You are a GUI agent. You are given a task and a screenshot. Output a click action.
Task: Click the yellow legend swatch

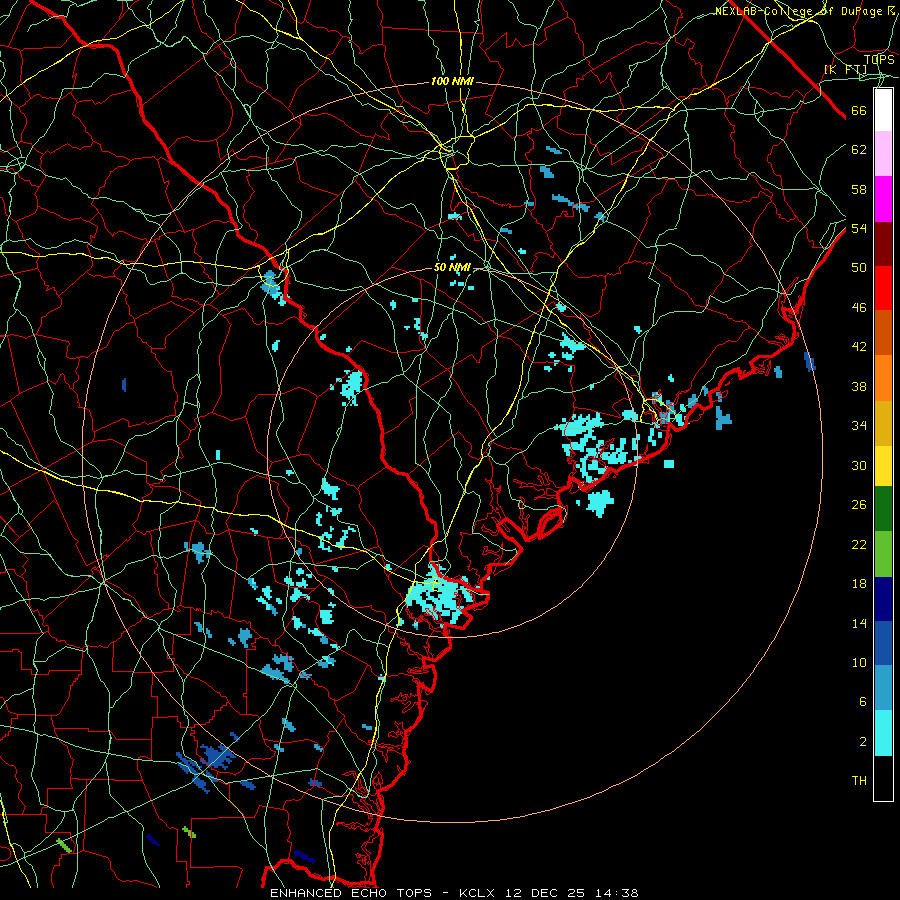883,465
